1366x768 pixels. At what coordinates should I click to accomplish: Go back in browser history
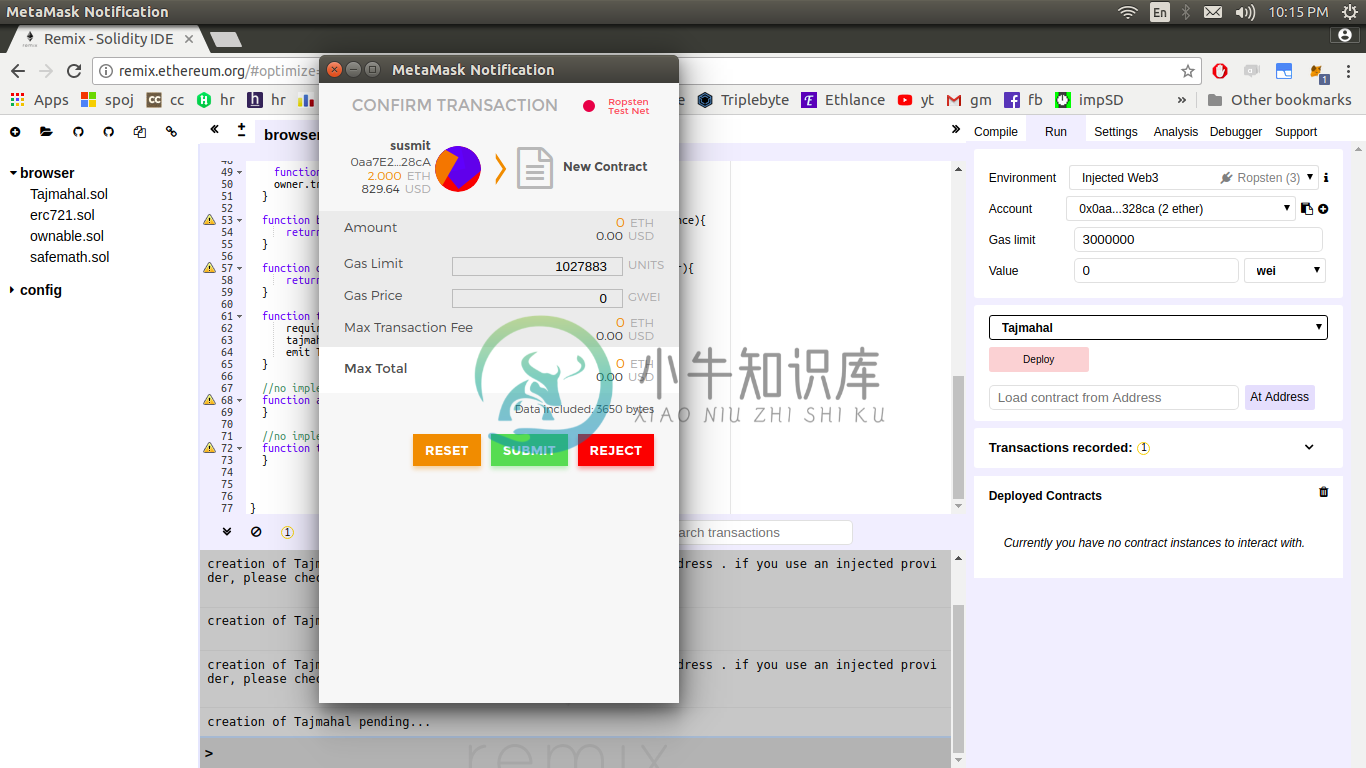pos(18,71)
